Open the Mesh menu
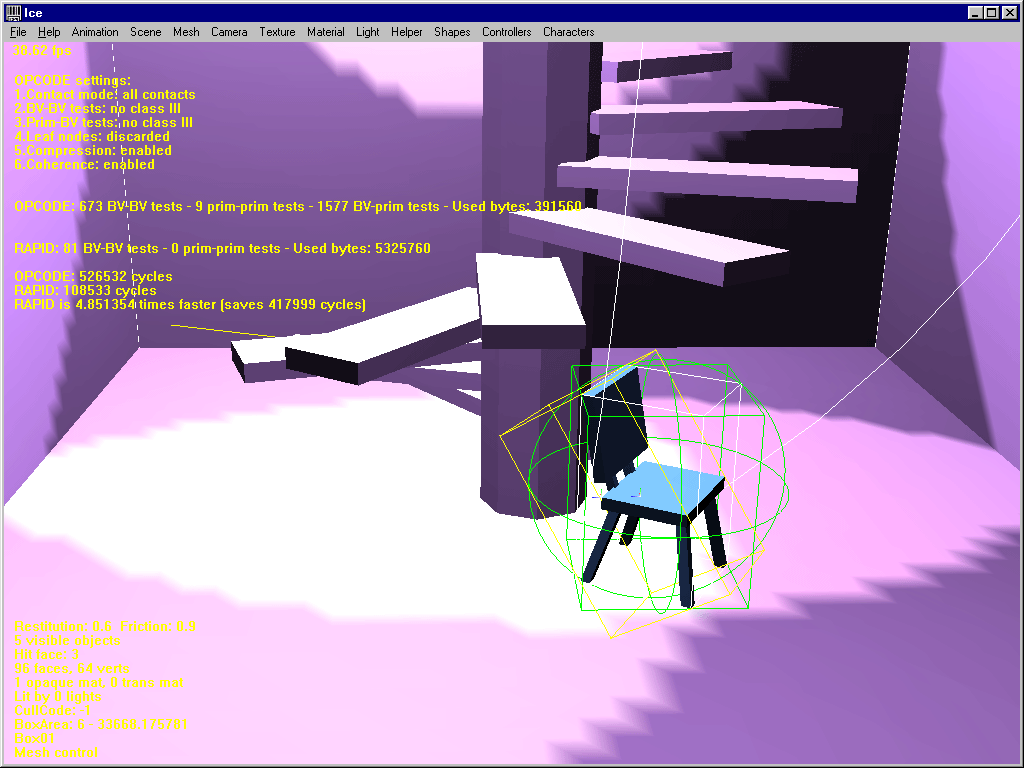Screen dimensions: 1024x768 click(x=186, y=32)
